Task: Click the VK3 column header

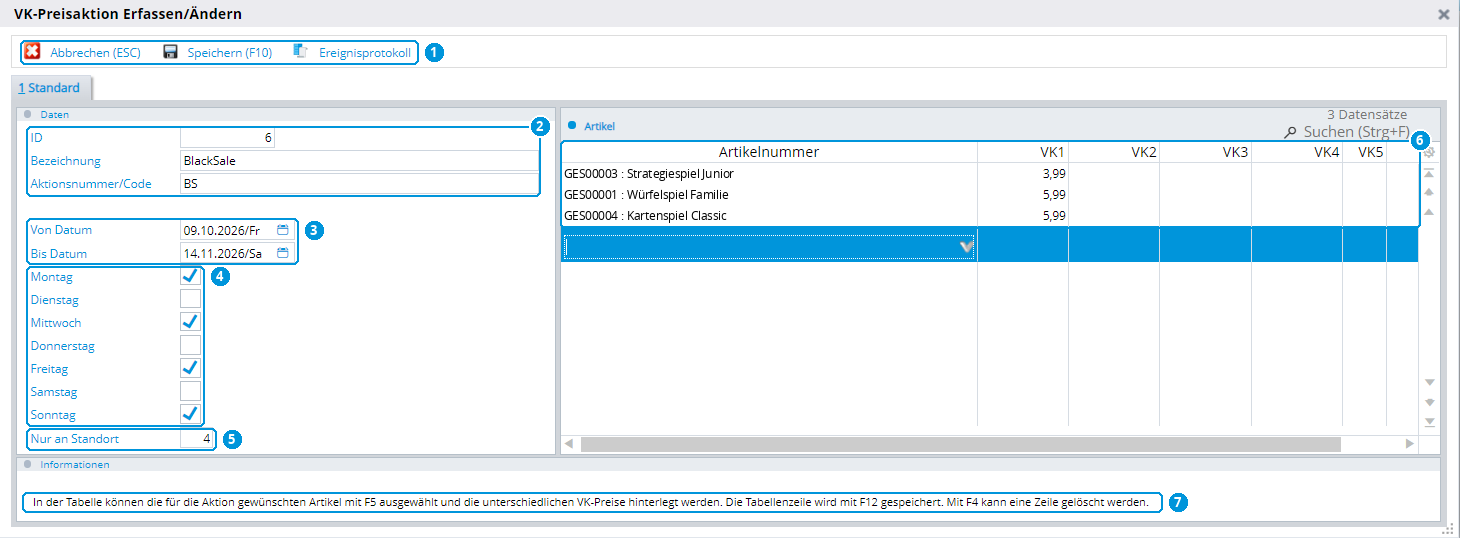Action: click(1205, 152)
